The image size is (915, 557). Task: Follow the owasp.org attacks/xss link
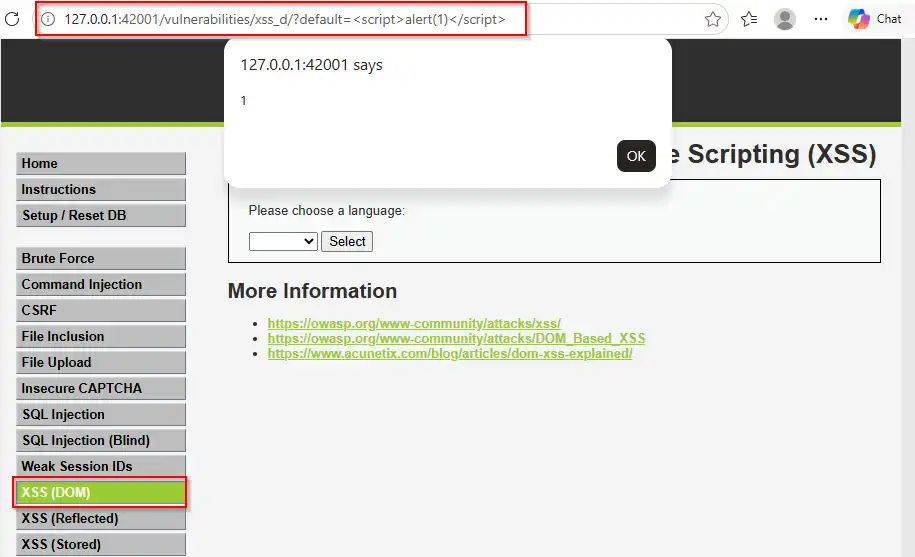coord(414,323)
